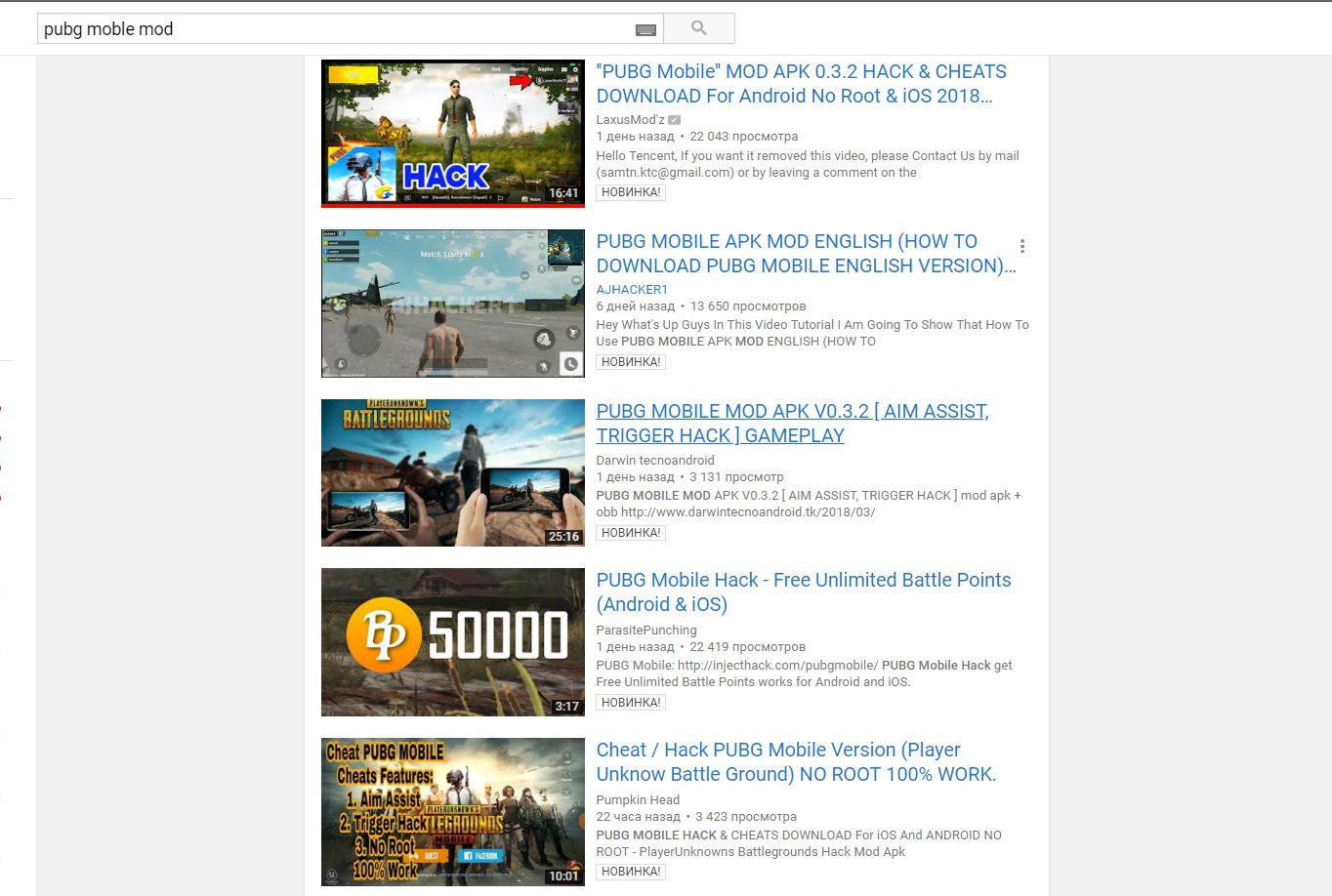Visit the Pumpkin Head channel
This screenshot has width=1332, height=896.
coord(638,800)
